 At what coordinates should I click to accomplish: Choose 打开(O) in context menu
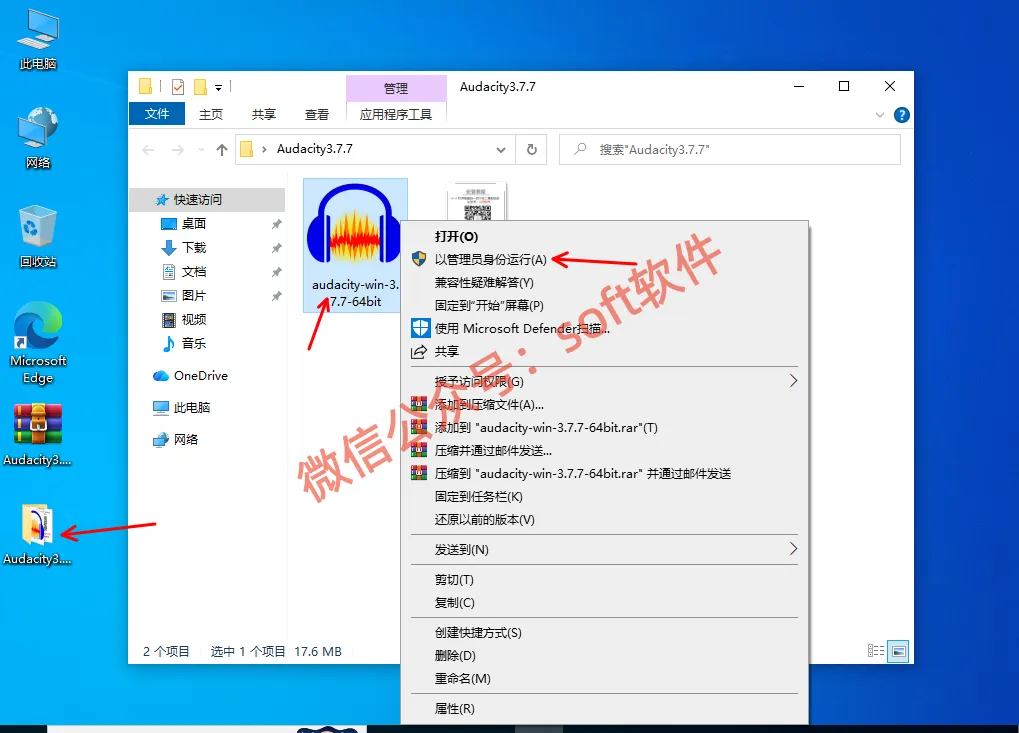(604, 237)
